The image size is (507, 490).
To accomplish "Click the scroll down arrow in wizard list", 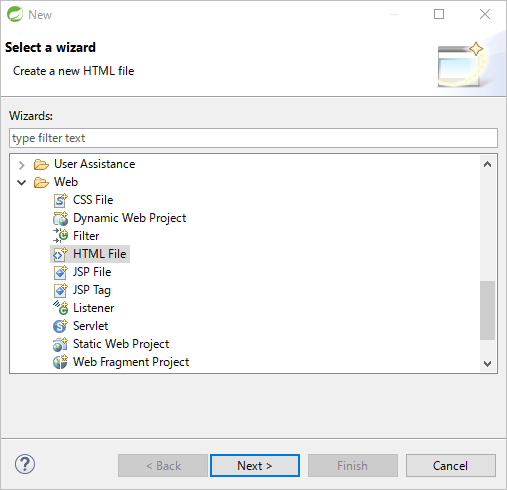I will 487,363.
